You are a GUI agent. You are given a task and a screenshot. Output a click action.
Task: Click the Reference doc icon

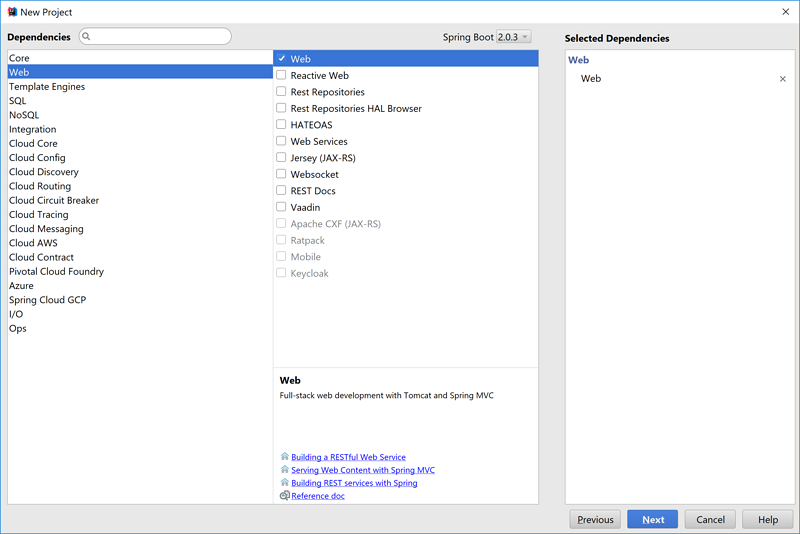tap(285, 495)
